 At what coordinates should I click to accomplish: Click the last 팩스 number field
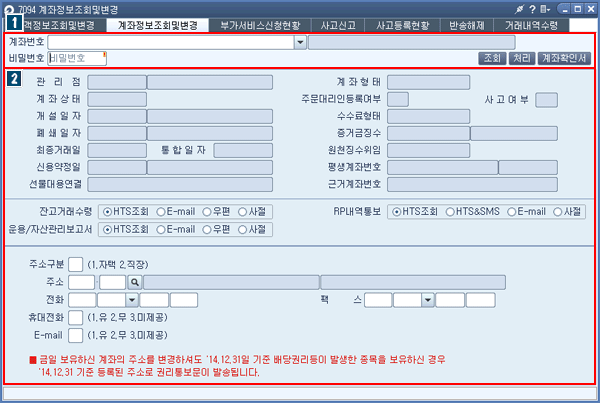(x=481, y=300)
